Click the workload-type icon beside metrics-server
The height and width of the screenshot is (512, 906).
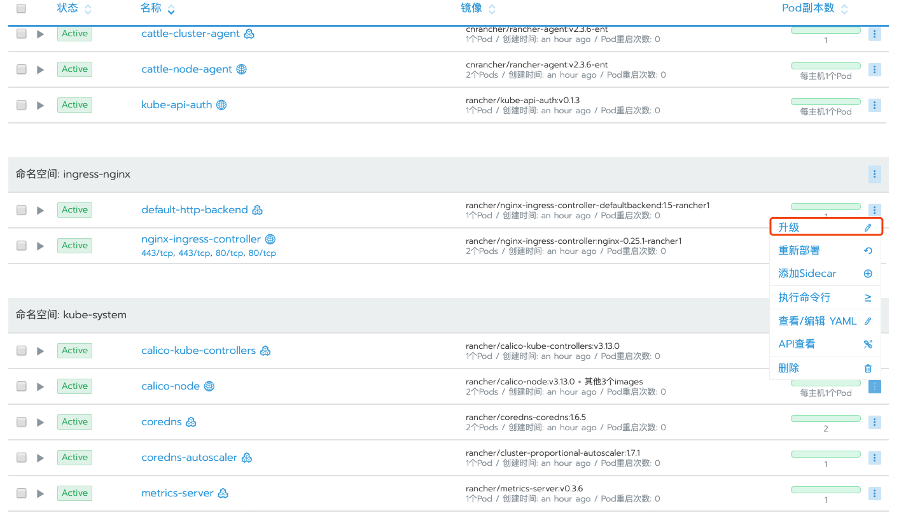tap(223, 493)
